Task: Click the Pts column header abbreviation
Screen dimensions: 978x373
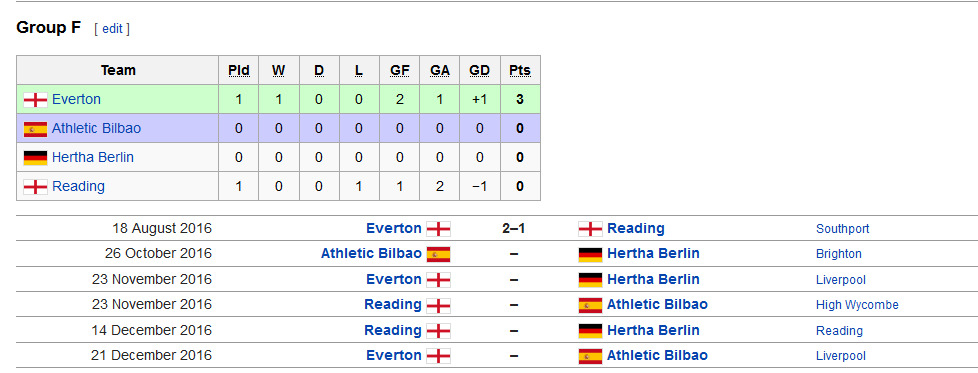Action: click(520, 70)
